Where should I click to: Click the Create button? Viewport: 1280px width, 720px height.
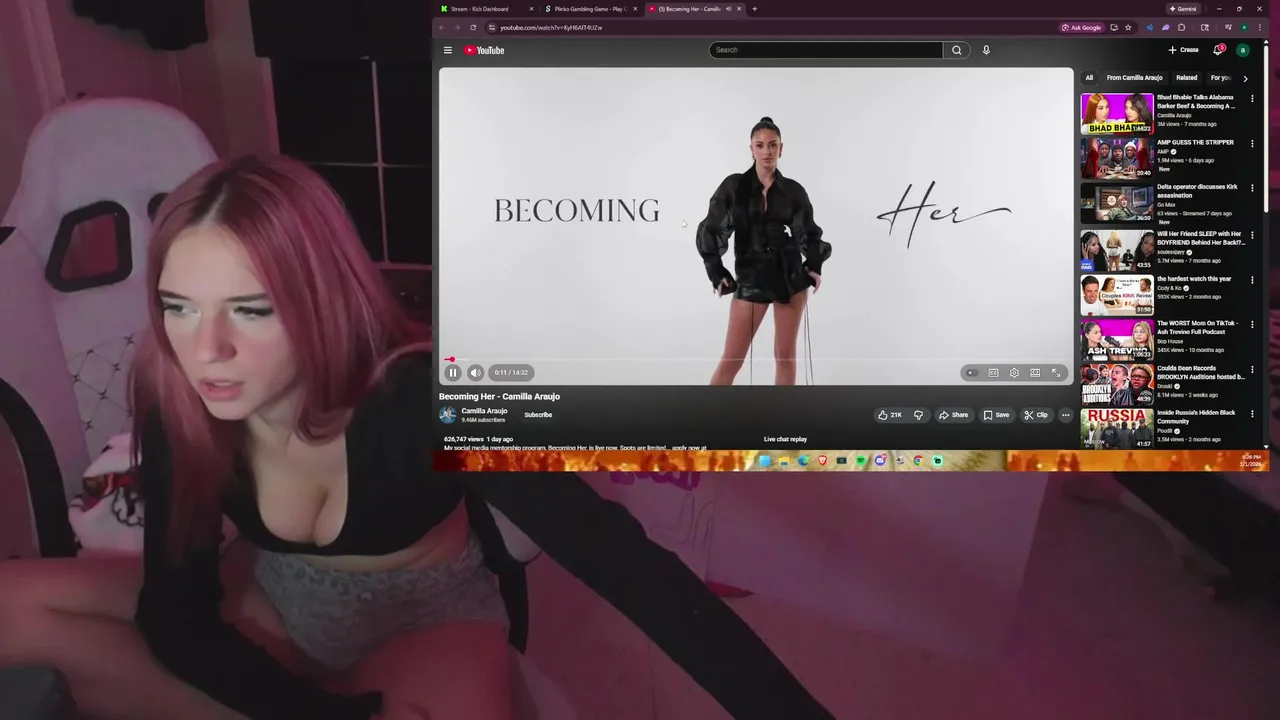pyautogui.click(x=1183, y=50)
